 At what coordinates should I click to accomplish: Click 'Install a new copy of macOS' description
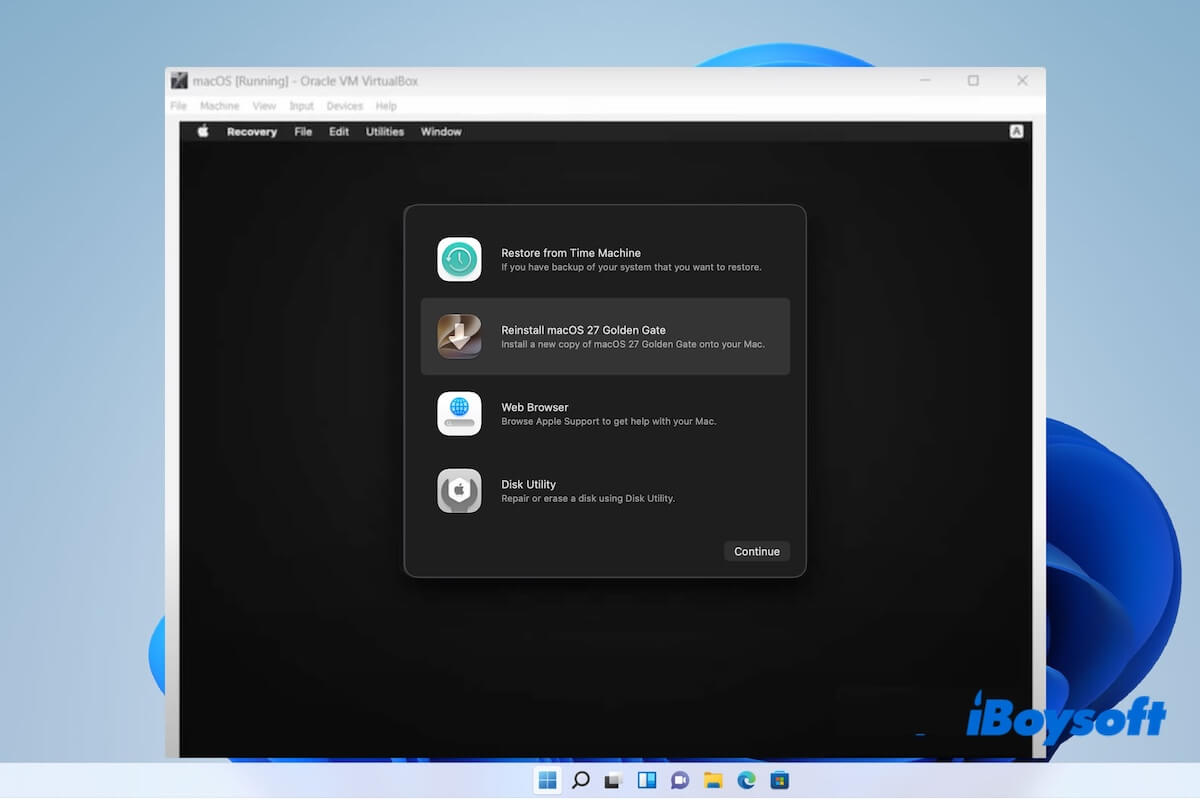[633, 344]
